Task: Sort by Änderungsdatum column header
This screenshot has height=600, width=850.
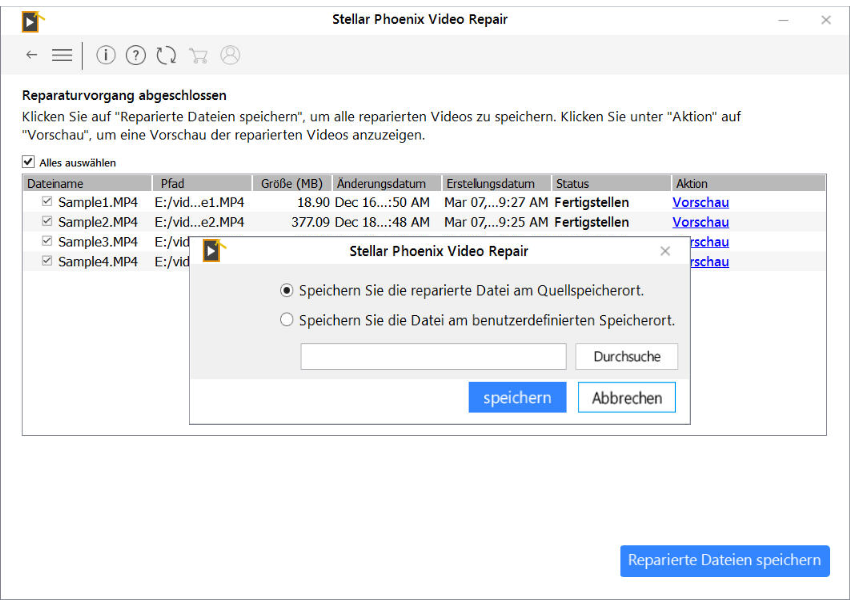Action: click(387, 183)
